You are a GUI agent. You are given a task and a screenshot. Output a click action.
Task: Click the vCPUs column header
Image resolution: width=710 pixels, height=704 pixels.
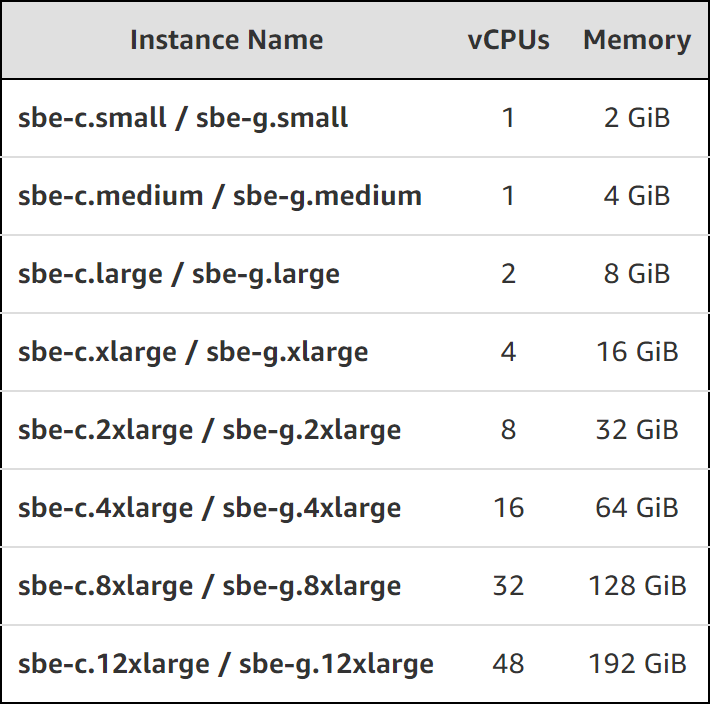[x=509, y=40]
